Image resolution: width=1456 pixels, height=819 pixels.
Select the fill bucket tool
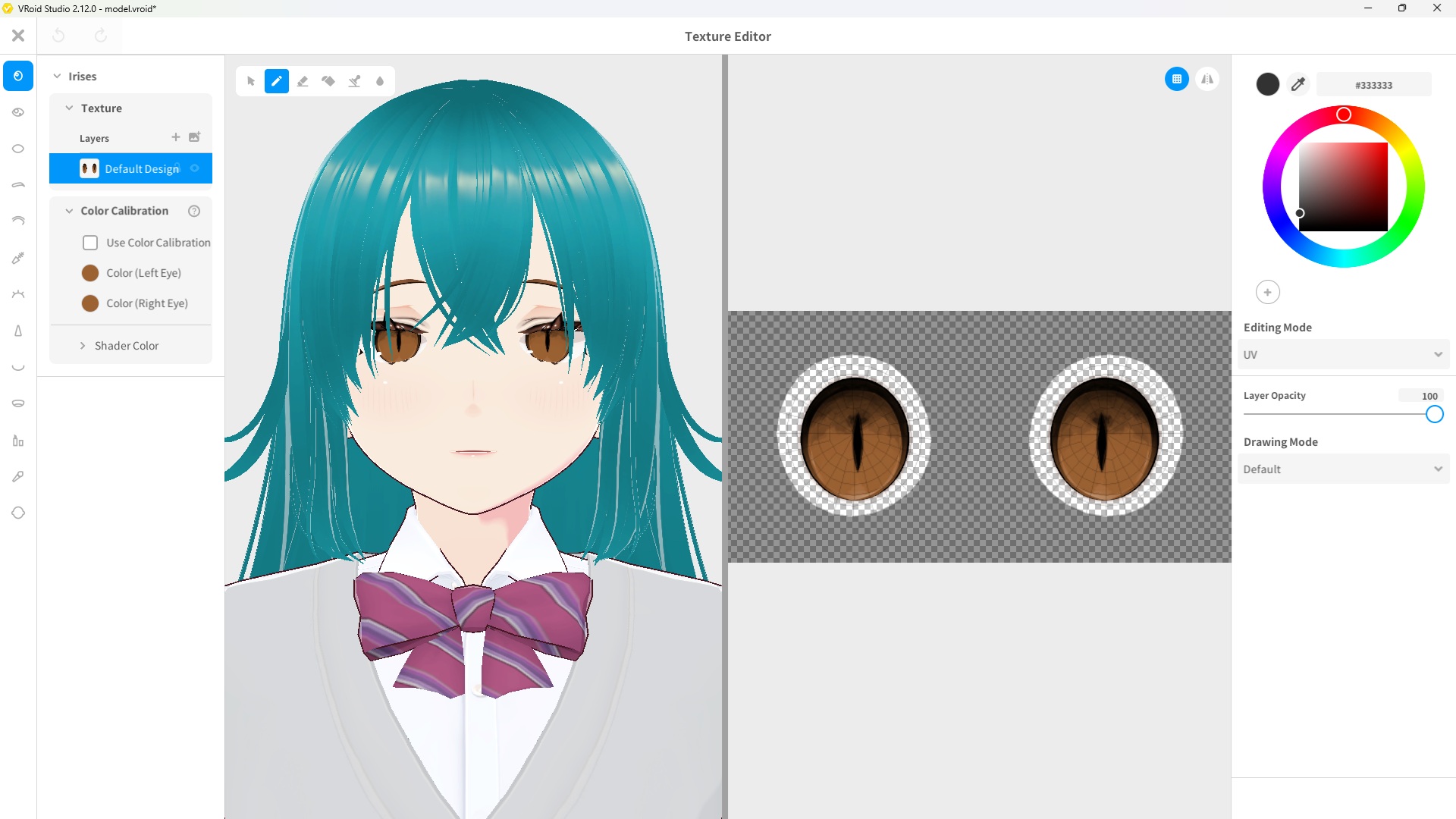click(x=328, y=81)
